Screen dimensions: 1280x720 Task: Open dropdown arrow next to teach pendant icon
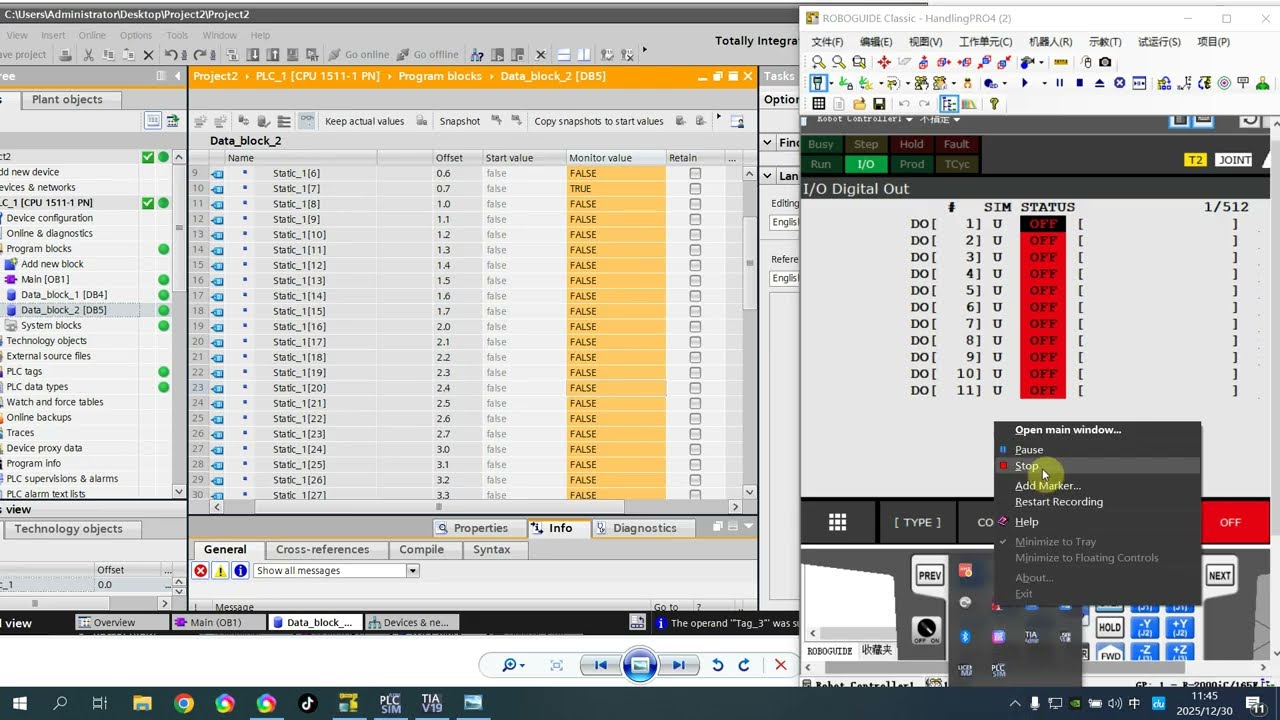pos(831,83)
